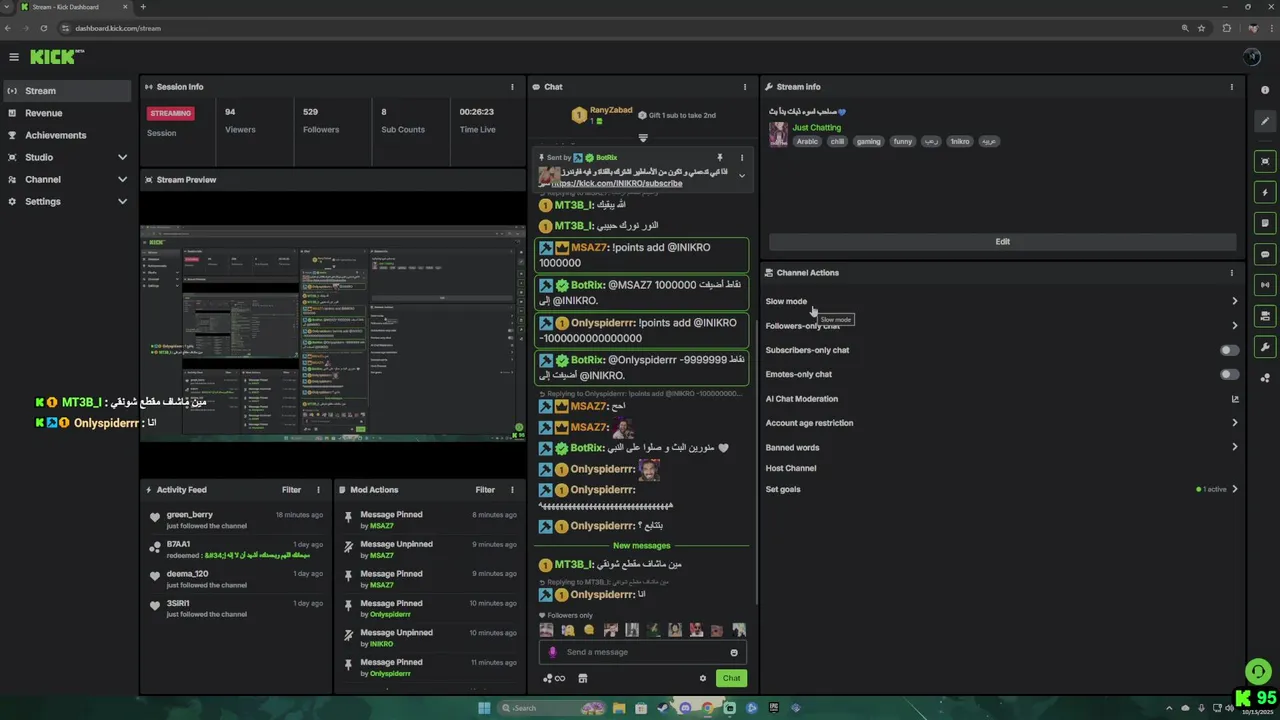Image resolution: width=1280 pixels, height=720 pixels.
Task: Click the profile avatar at top right
Action: click(x=1252, y=57)
